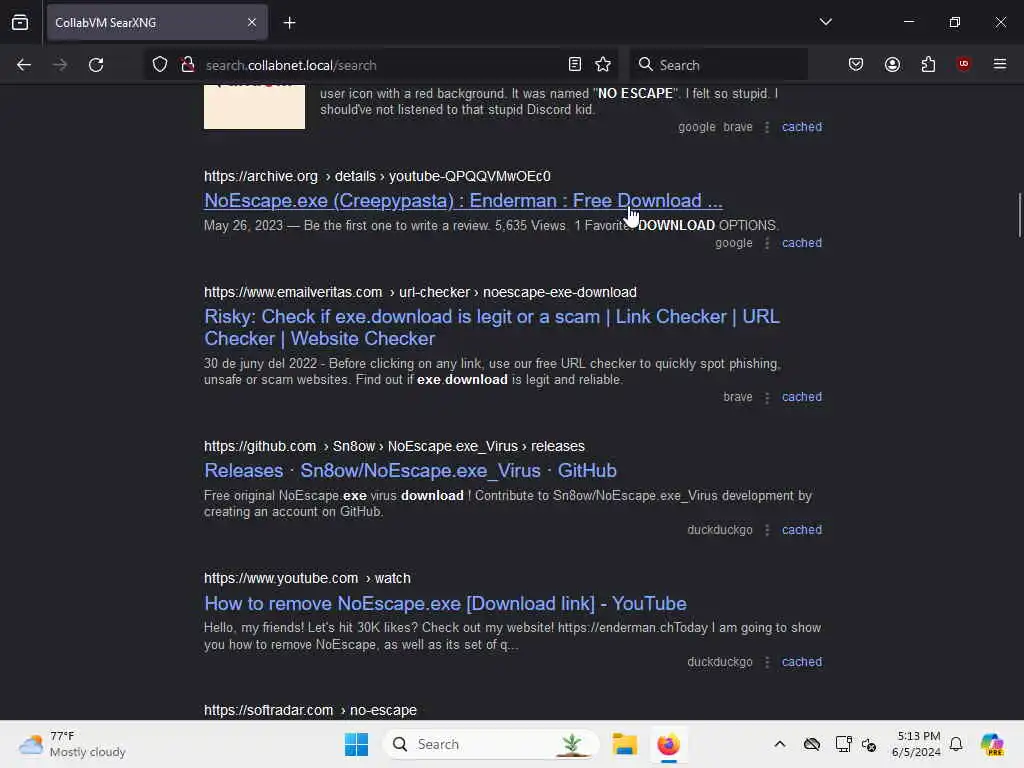Open the muted volume tray icon

tap(869, 744)
